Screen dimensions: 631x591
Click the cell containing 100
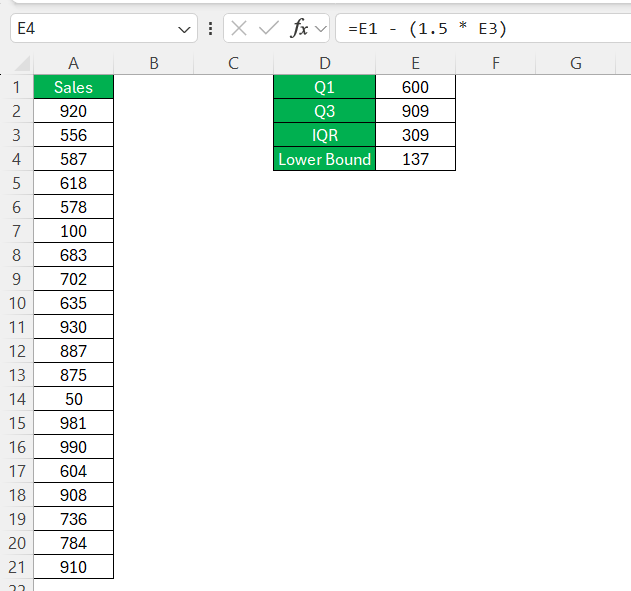pos(74,231)
